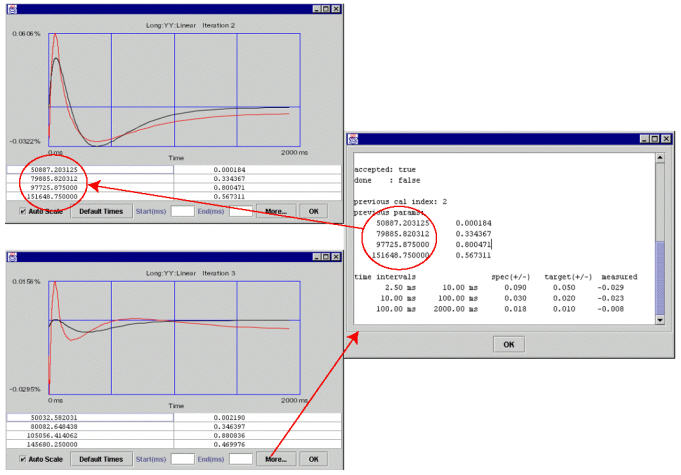Select table cell 50887.203125 in Iteration 2 window
The image size is (681, 475).
pyautogui.click(x=90, y=169)
